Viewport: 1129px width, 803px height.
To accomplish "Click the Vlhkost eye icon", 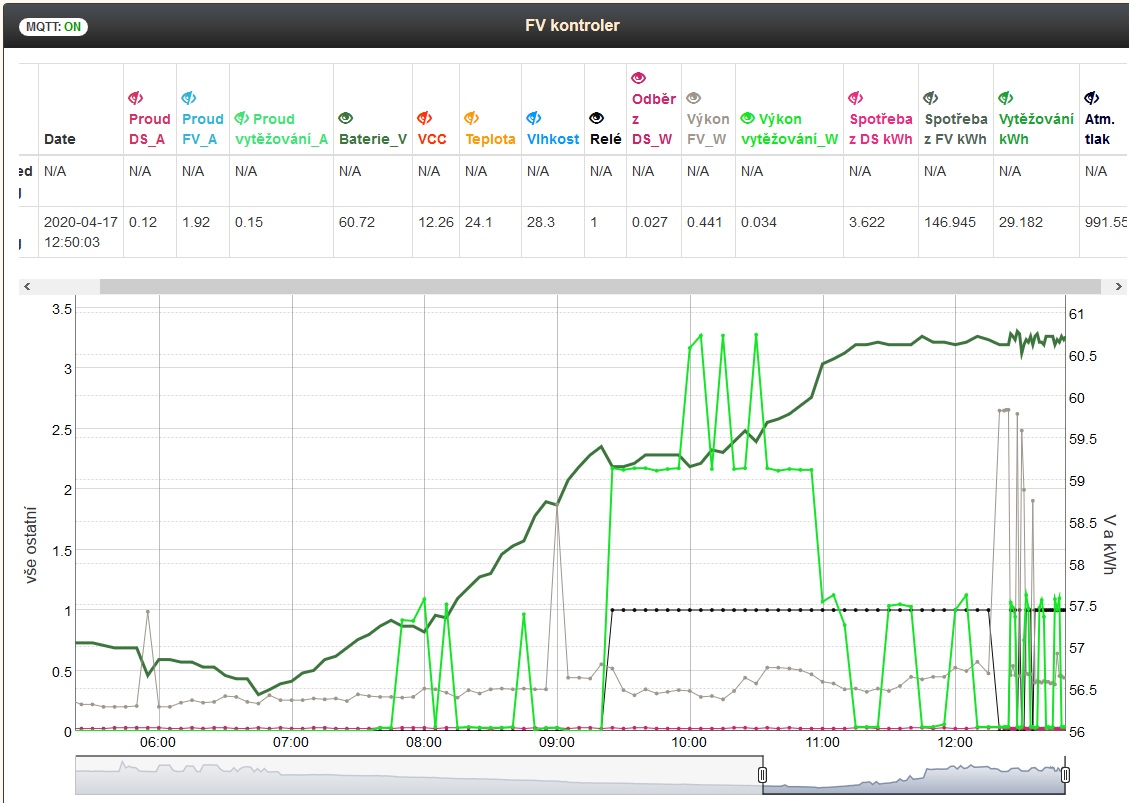I will [x=533, y=118].
